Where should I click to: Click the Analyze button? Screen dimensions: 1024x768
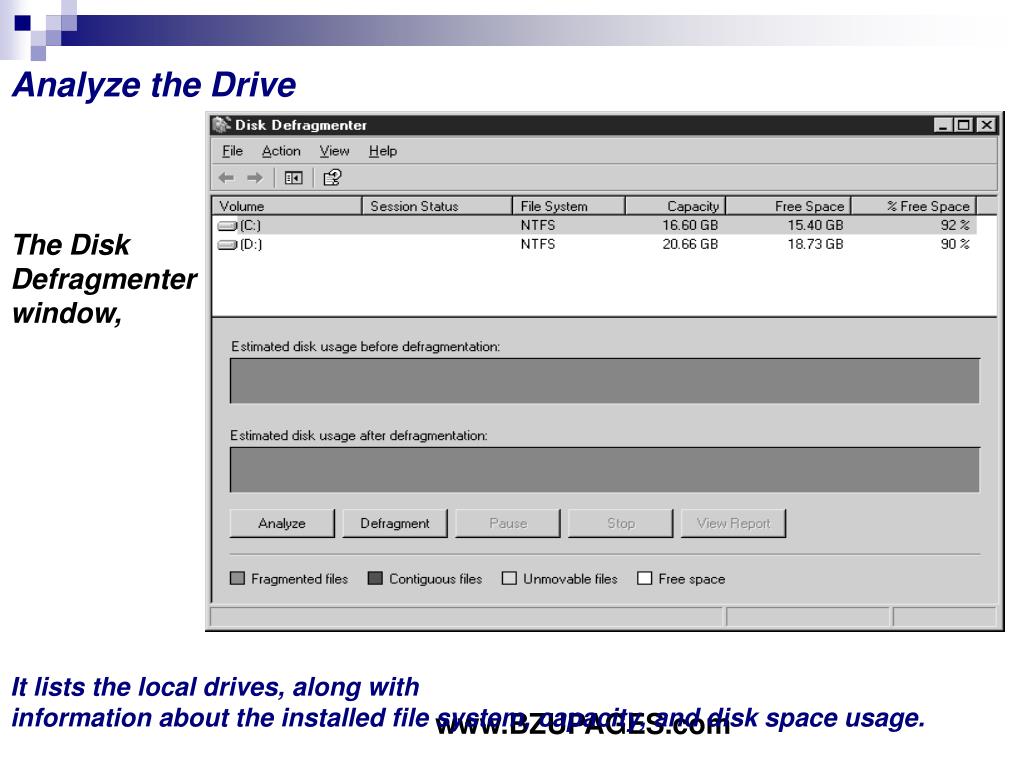point(282,524)
